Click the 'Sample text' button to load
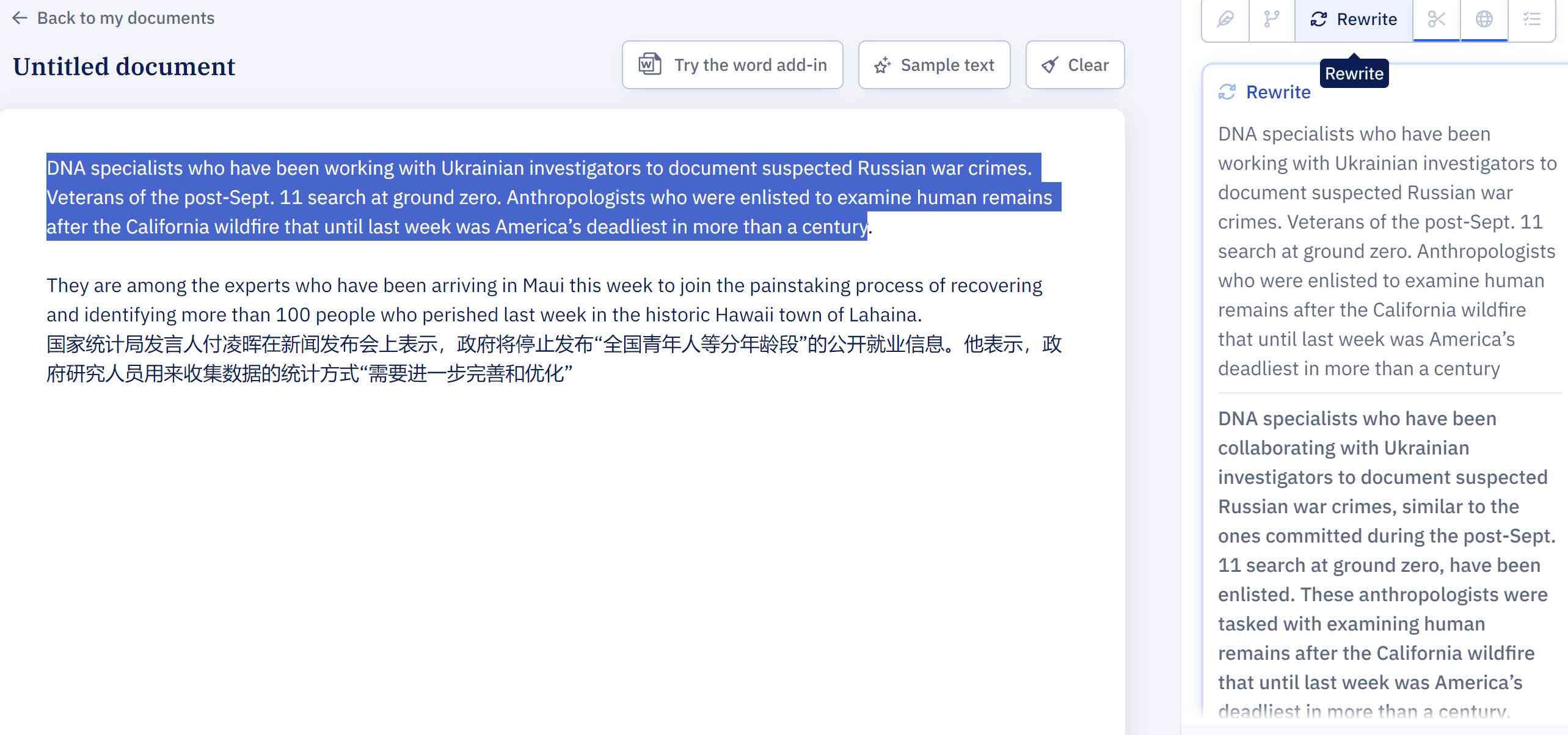Screen dimensions: 1568x735 934,64
